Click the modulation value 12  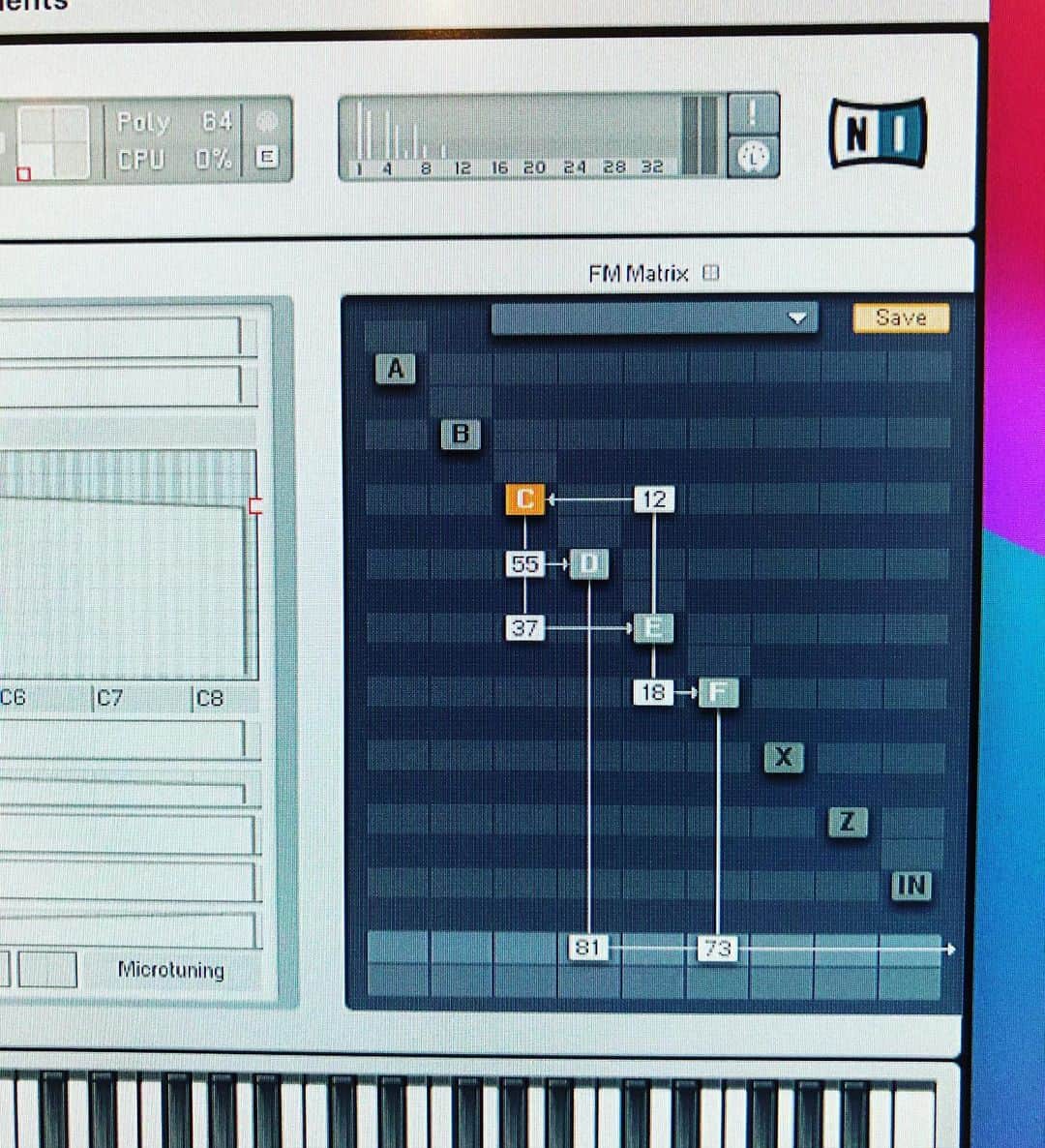coord(654,499)
